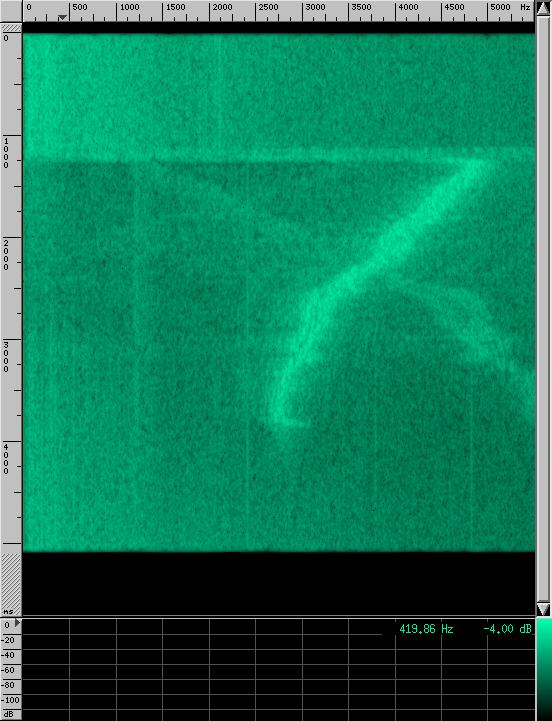Click the -40 label on the dB scale
Viewport: 552px width, 721px height.
9,655
